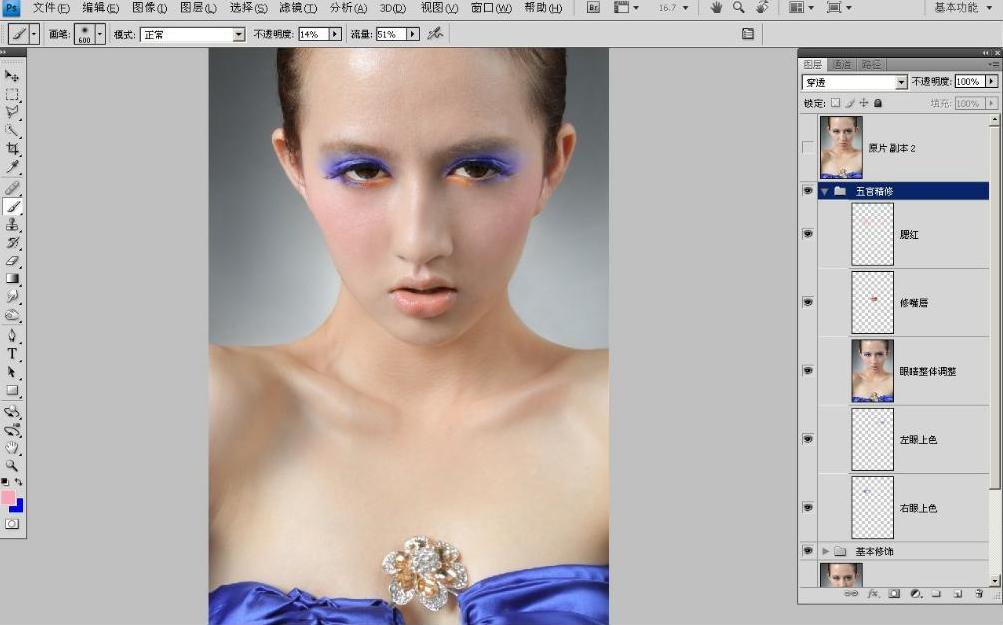The height and width of the screenshot is (625, 1003).
Task: Select the Polygonal Lasso tool
Action: pos(12,113)
